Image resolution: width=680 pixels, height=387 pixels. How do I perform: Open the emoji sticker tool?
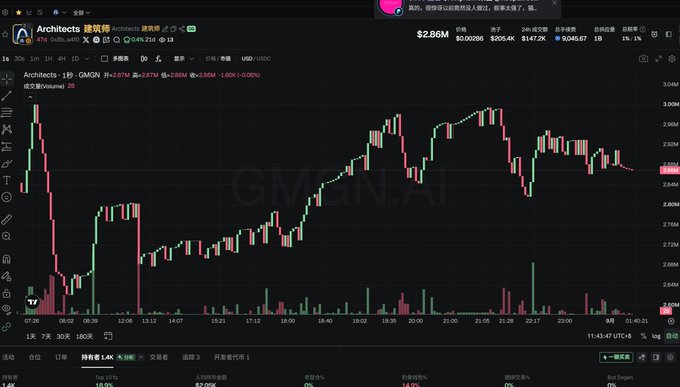click(x=7, y=197)
